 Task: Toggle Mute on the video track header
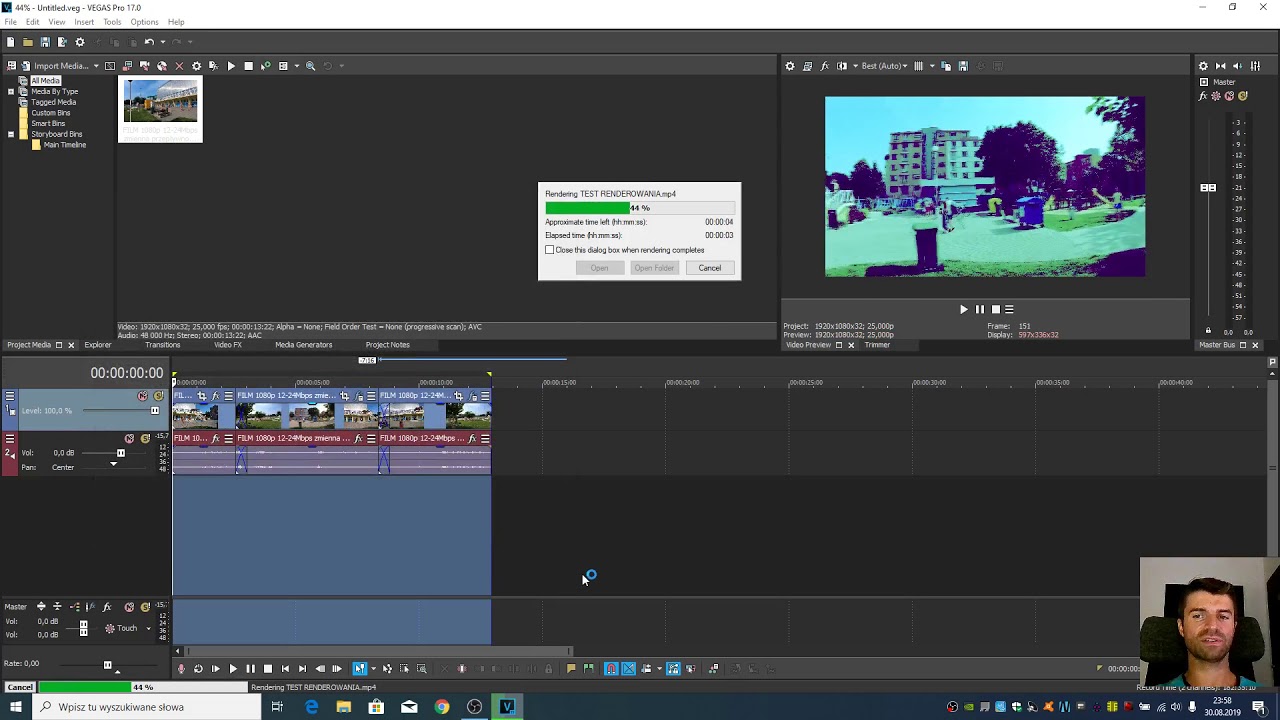point(143,396)
